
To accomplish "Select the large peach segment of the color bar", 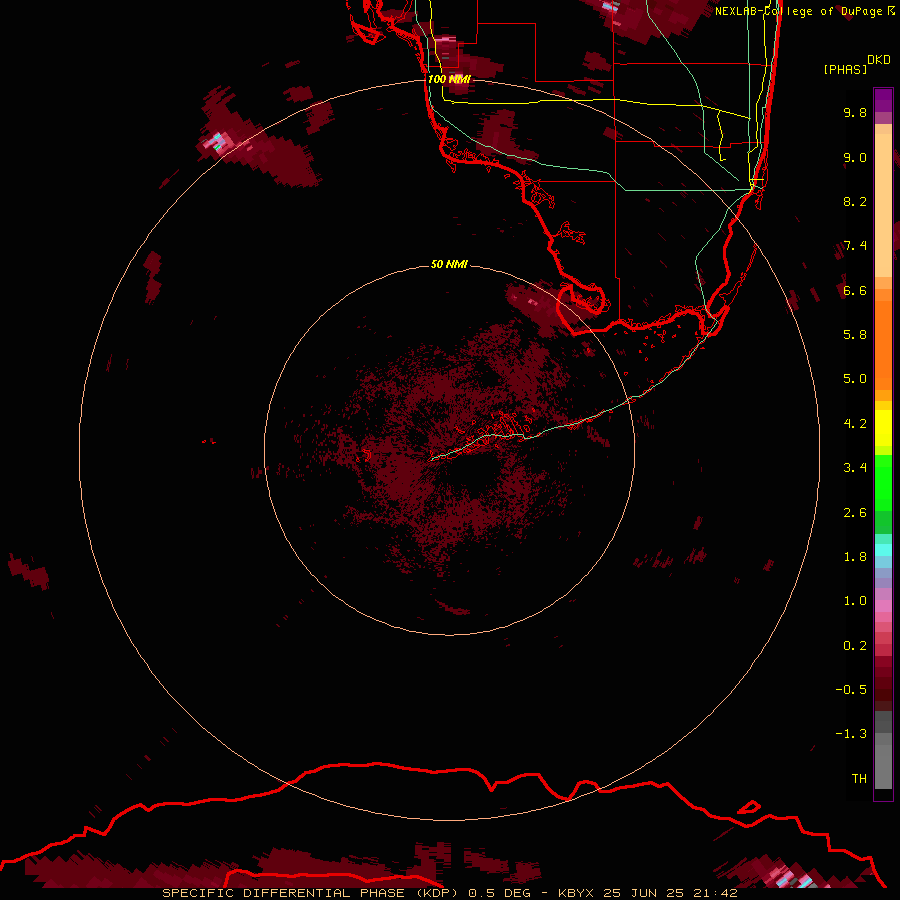I will (883, 205).
